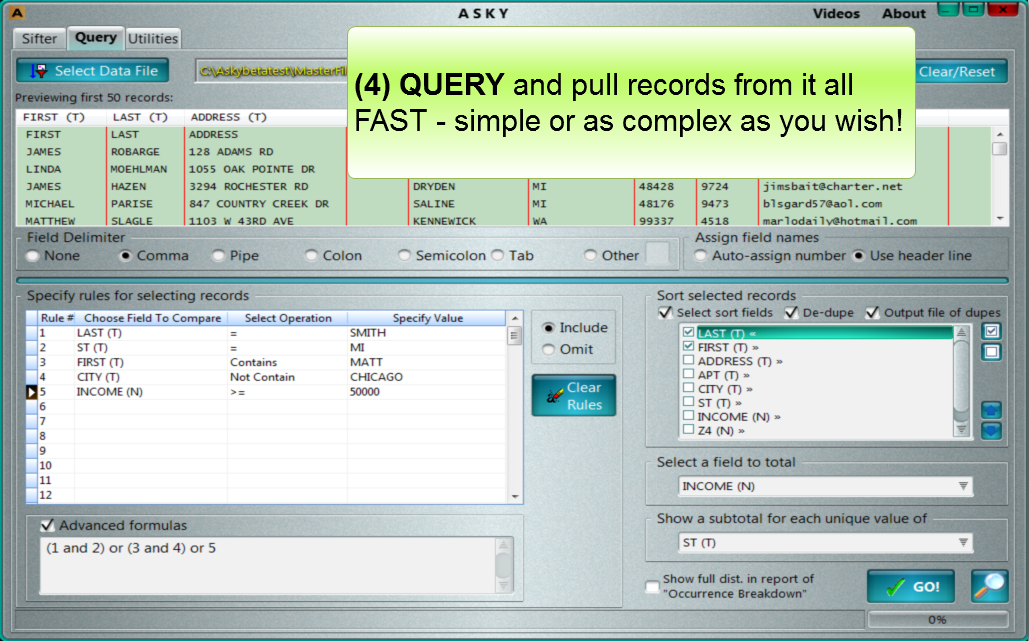
Task: Uncheck LAST (T) sort field
Action: tap(688, 333)
